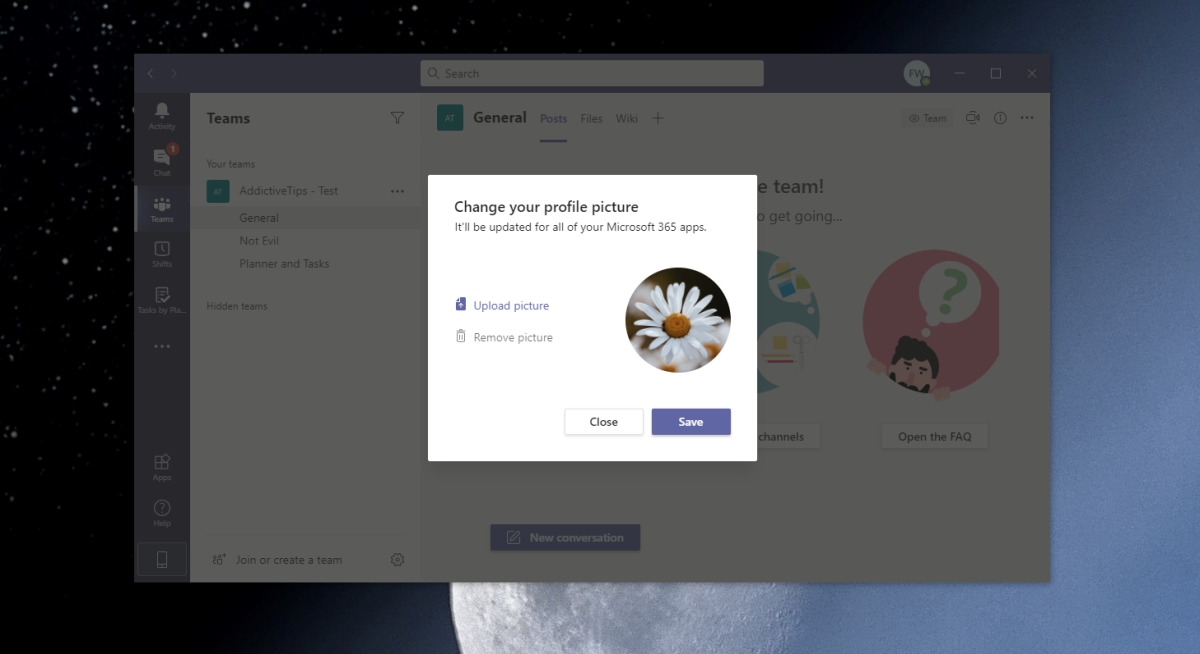Close the profile picture dialog

[x=604, y=422]
